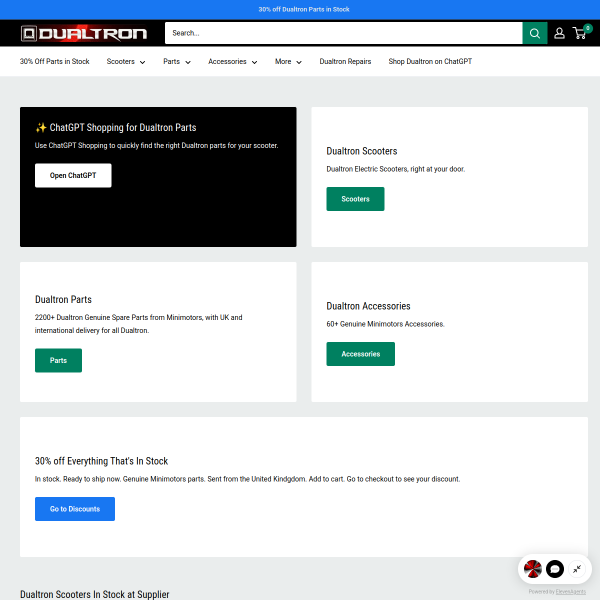Click the green search magnifier button
Viewport: 600px width, 600px height.
535,33
